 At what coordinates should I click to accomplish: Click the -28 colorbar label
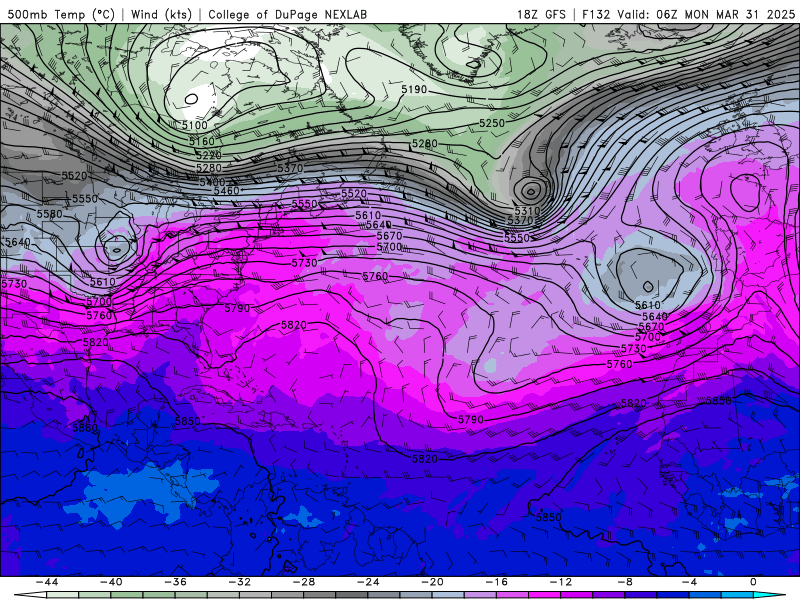304,582
